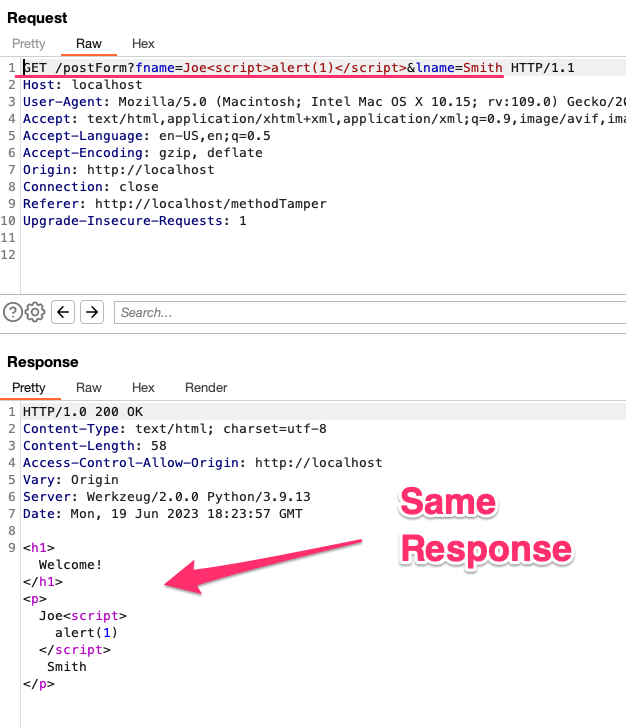626x728 pixels.
Task: Switch Request view to Pretty tab
Action: (29, 44)
